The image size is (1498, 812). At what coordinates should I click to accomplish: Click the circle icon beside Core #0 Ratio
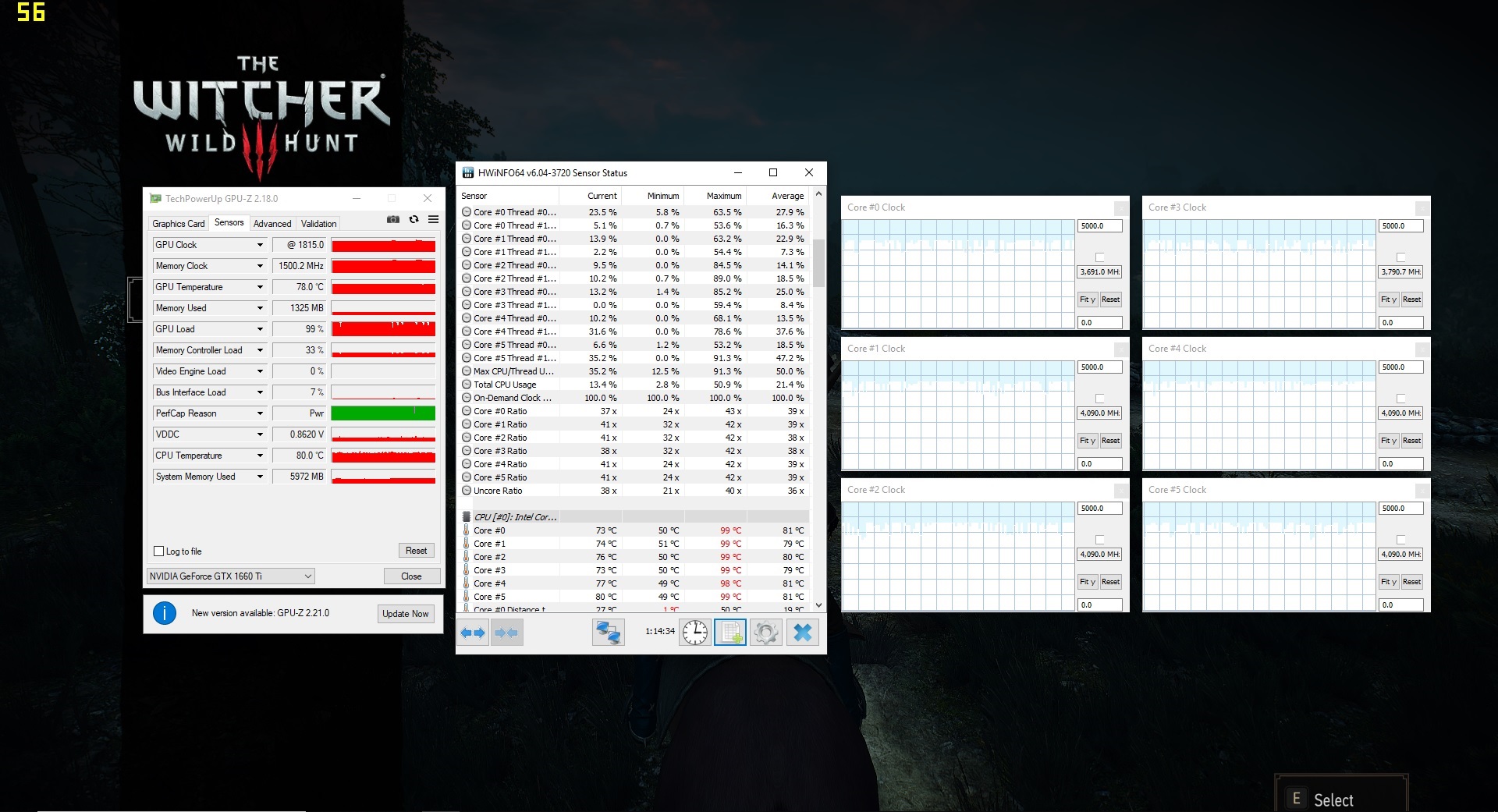click(x=467, y=411)
